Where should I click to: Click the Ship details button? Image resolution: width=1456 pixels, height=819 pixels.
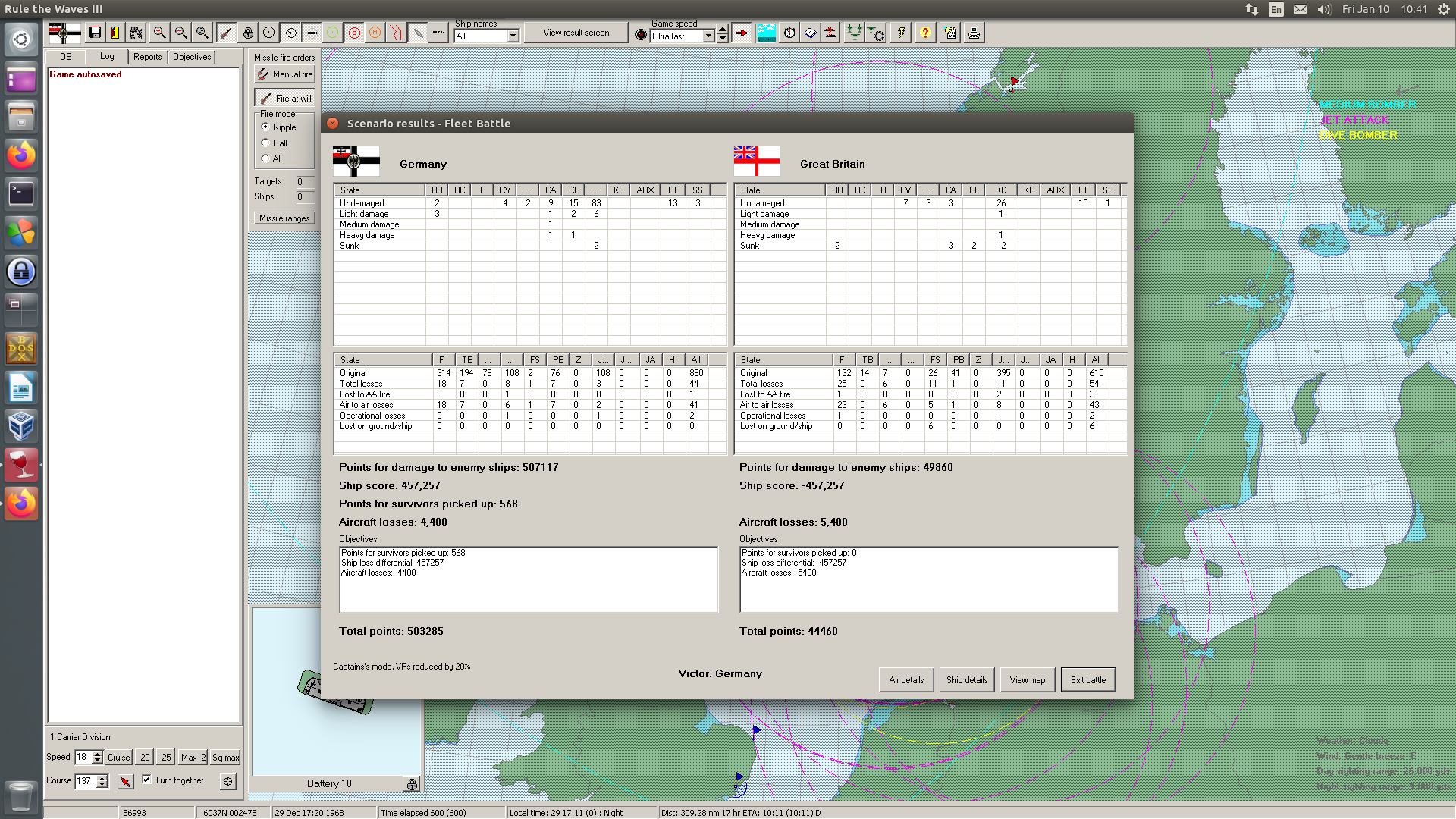967,680
